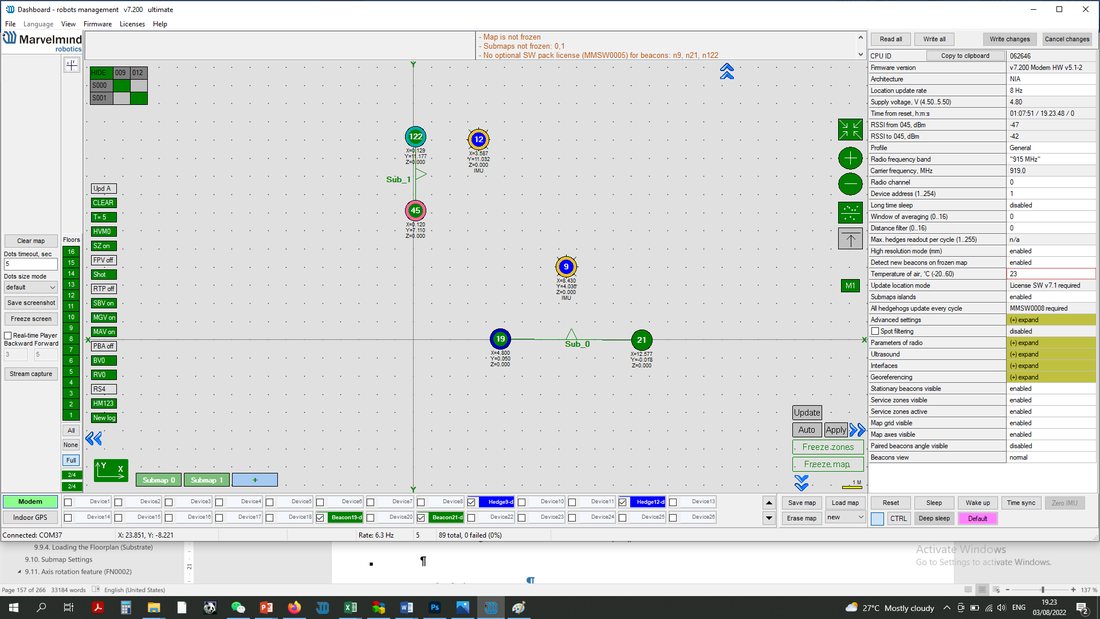Viewport: 1100px width, 619px height.
Task: Click the XY axis orientation icon
Action: point(111,470)
